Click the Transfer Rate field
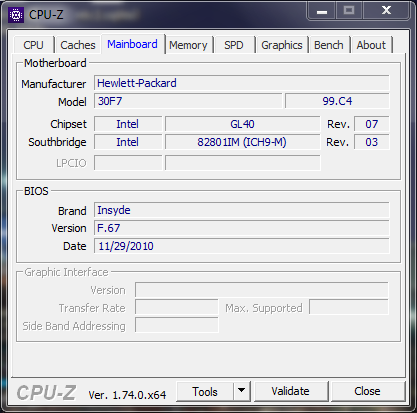The height and width of the screenshot is (413, 417). [177, 307]
